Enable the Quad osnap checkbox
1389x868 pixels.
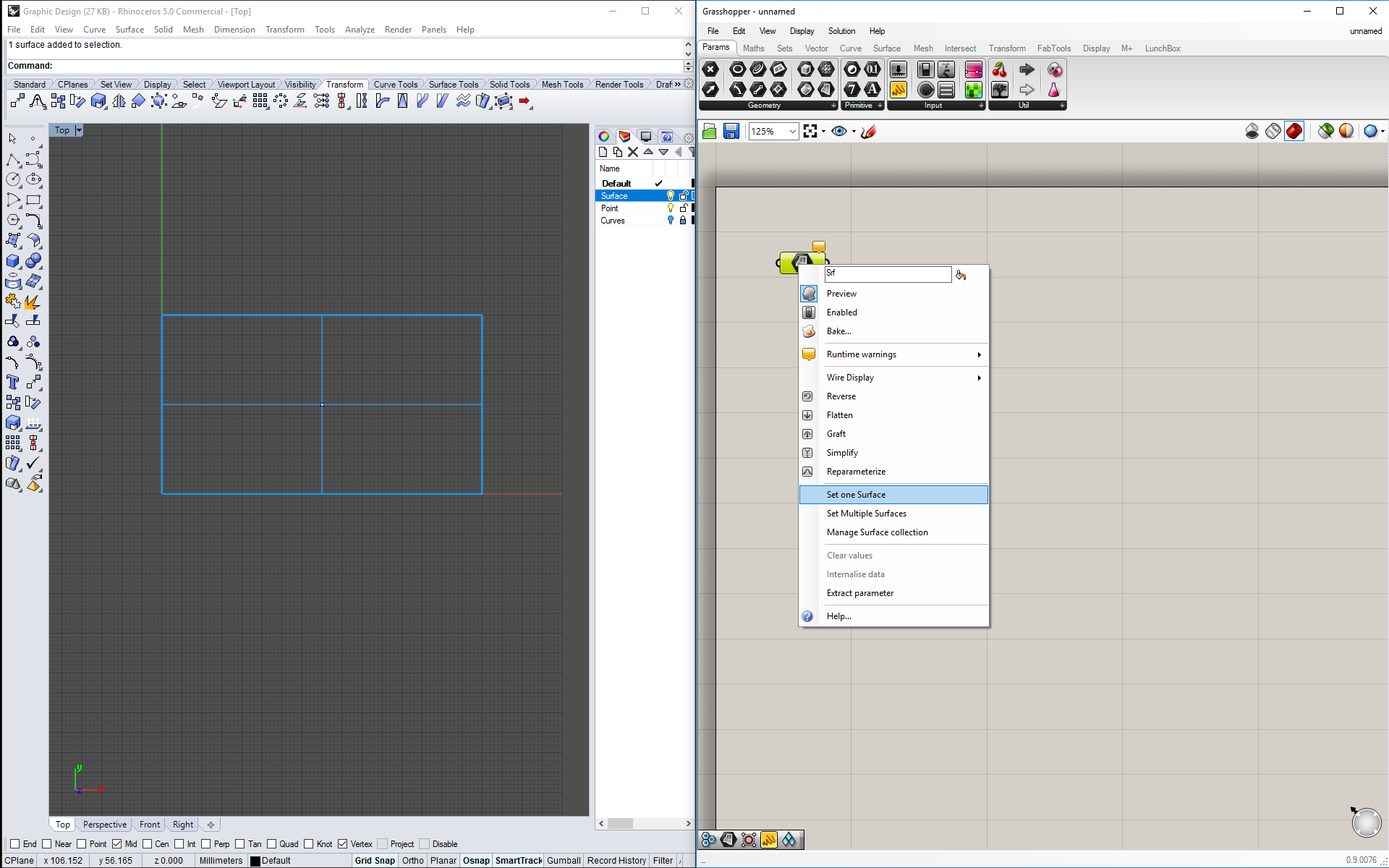pyautogui.click(x=272, y=844)
